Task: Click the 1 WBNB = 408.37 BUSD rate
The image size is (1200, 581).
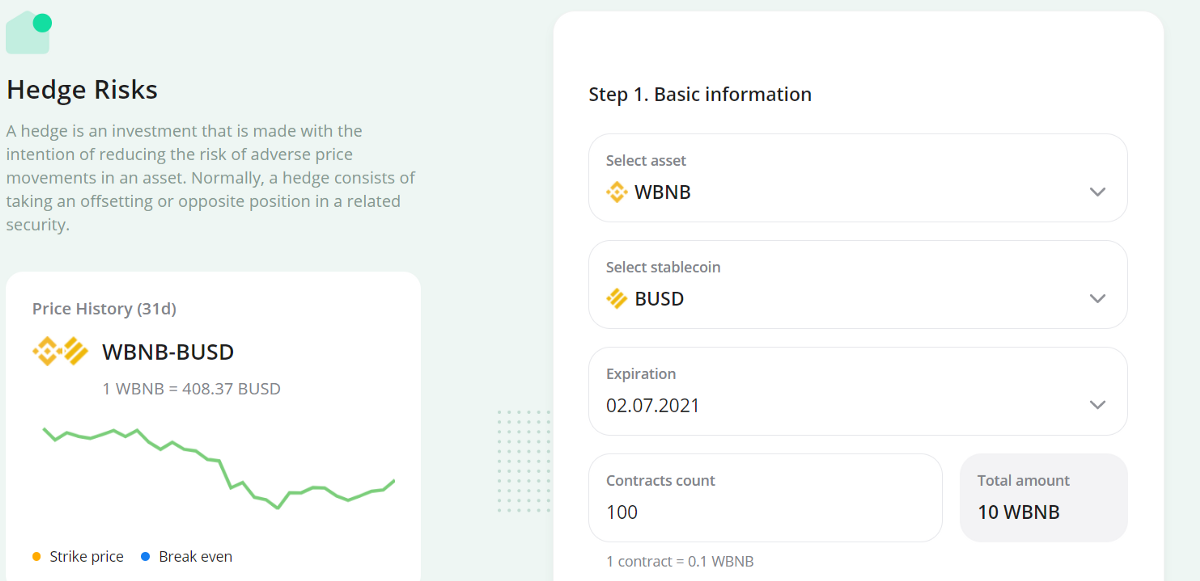Action: click(x=191, y=388)
